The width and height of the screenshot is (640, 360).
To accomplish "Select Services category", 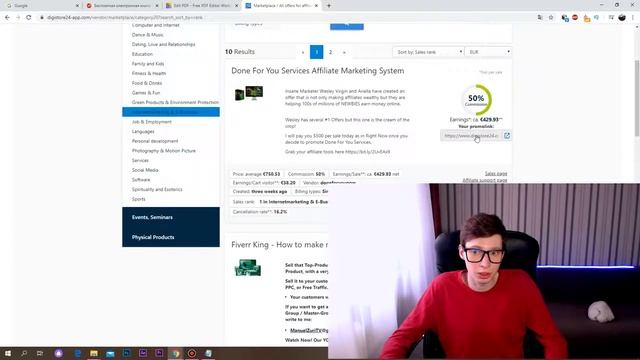I will [140, 161].
